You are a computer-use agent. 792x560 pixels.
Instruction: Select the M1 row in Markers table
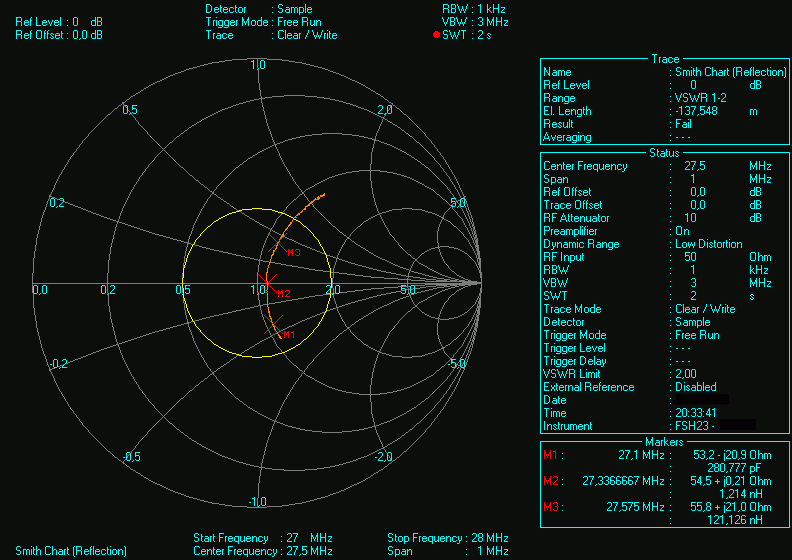(664, 462)
